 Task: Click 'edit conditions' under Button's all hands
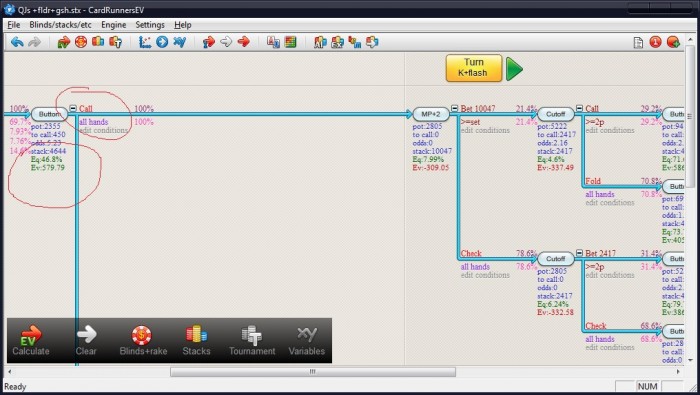[x=103, y=130]
